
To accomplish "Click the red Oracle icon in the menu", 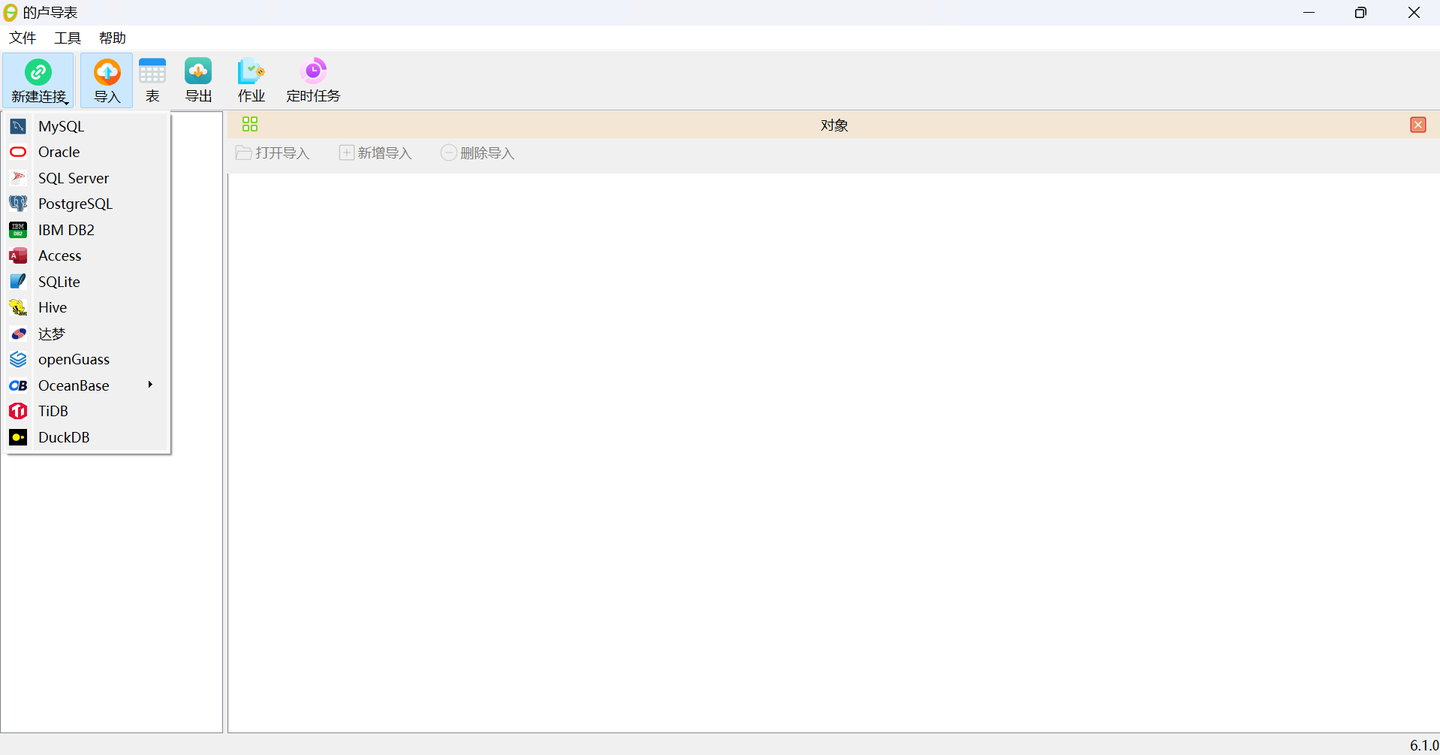I will pyautogui.click(x=18, y=152).
